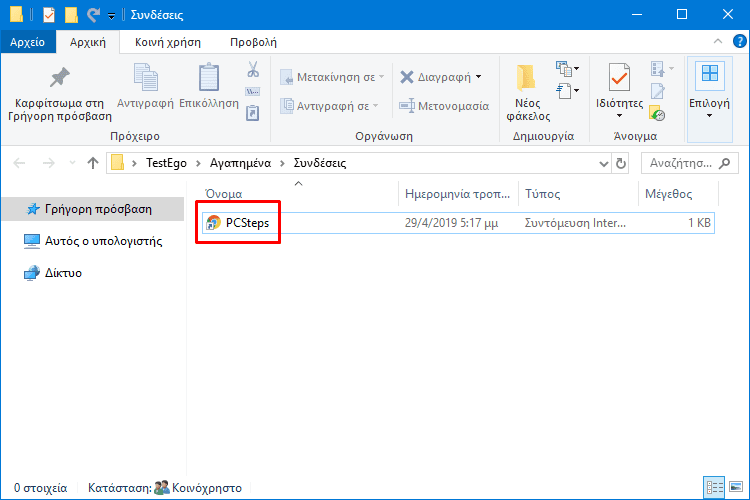
Task: Click the Αναζήτηση search field
Action: point(690,164)
